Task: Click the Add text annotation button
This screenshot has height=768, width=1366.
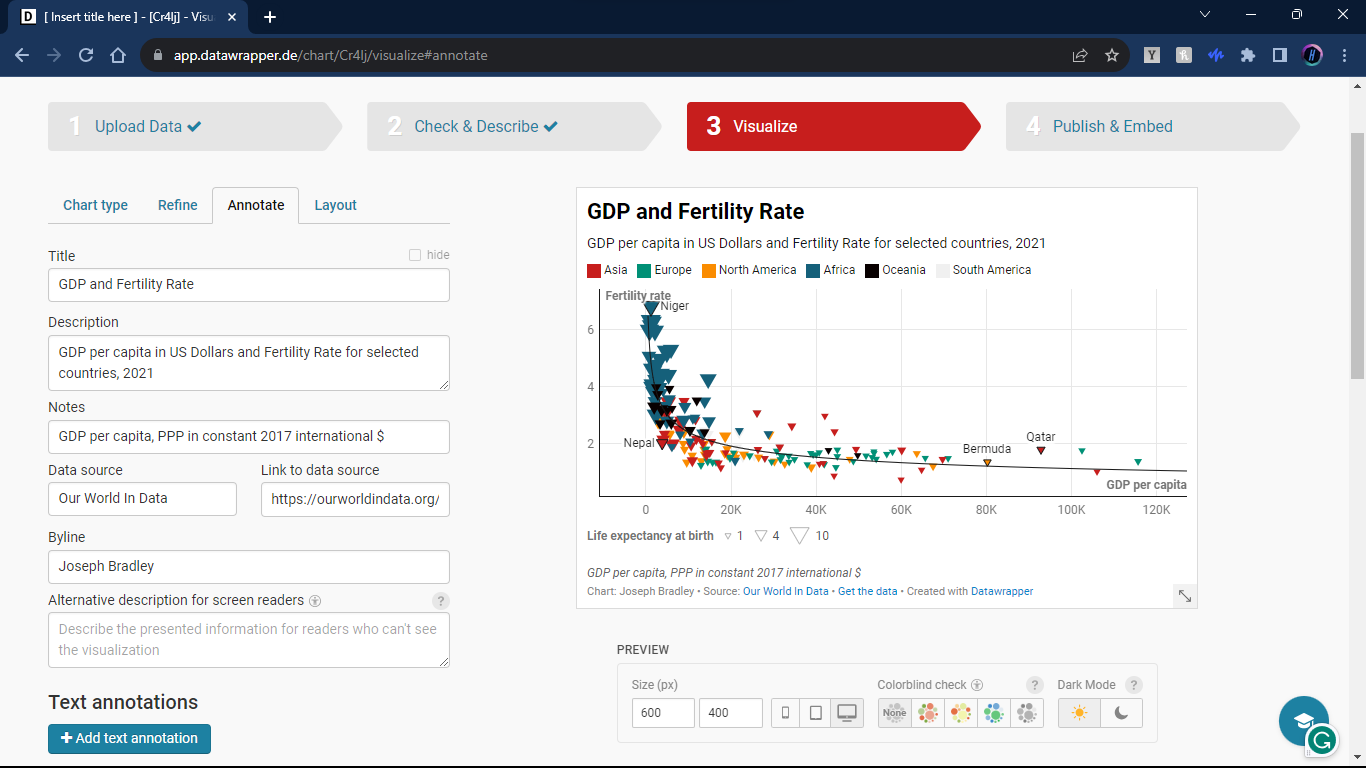Action: coord(129,738)
